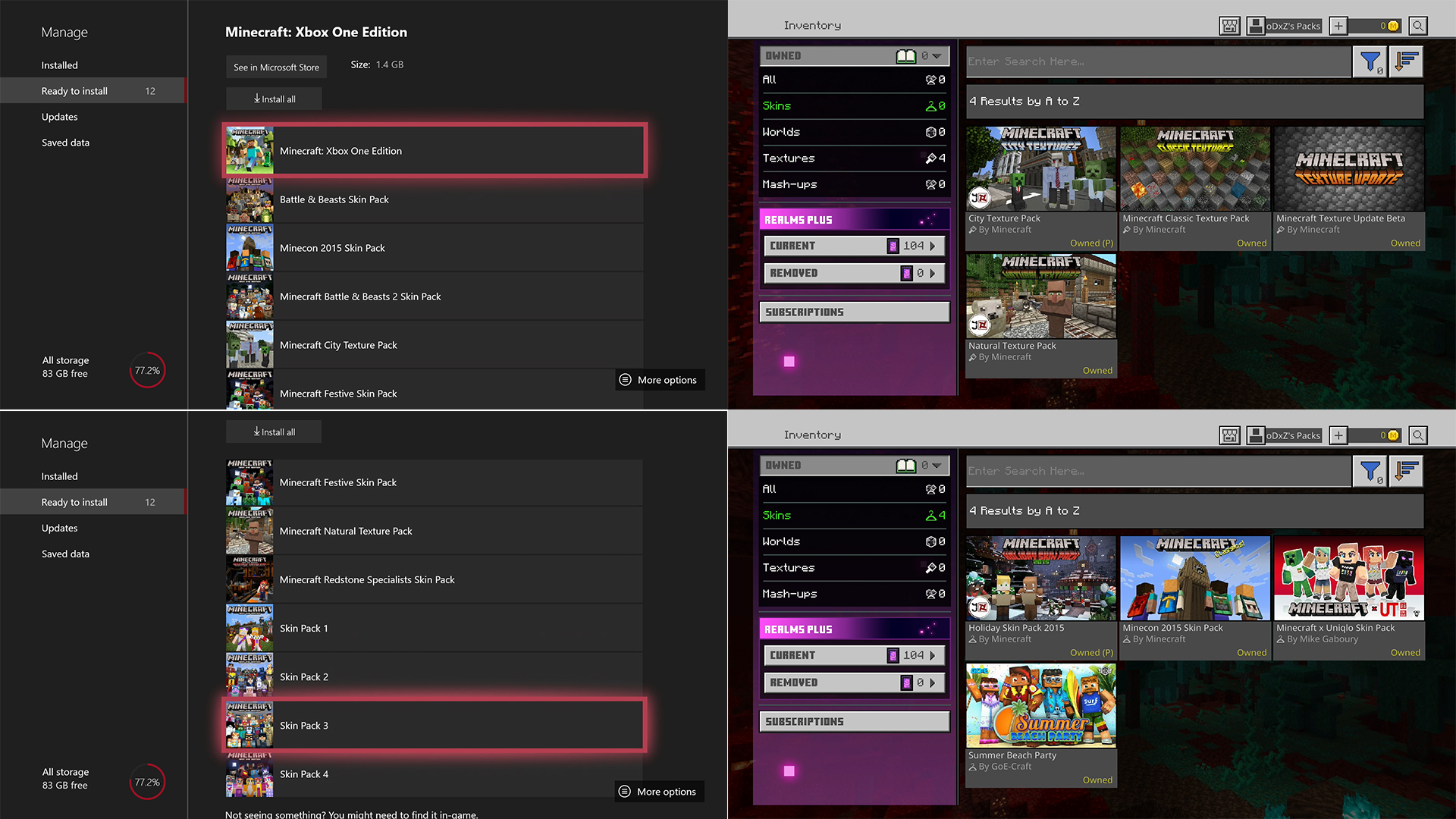Click oDxZ's Packs button in upper Inventory
This screenshot has height=819, width=1456.
pos(1293,26)
